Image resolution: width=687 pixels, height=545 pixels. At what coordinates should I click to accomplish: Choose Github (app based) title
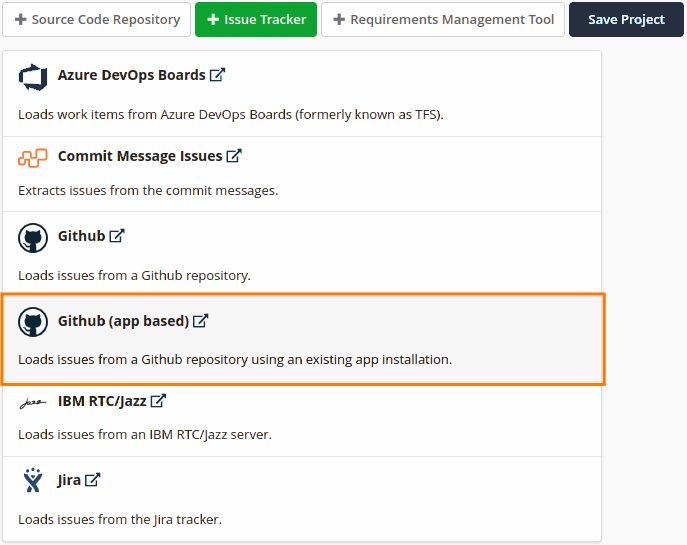[124, 321]
